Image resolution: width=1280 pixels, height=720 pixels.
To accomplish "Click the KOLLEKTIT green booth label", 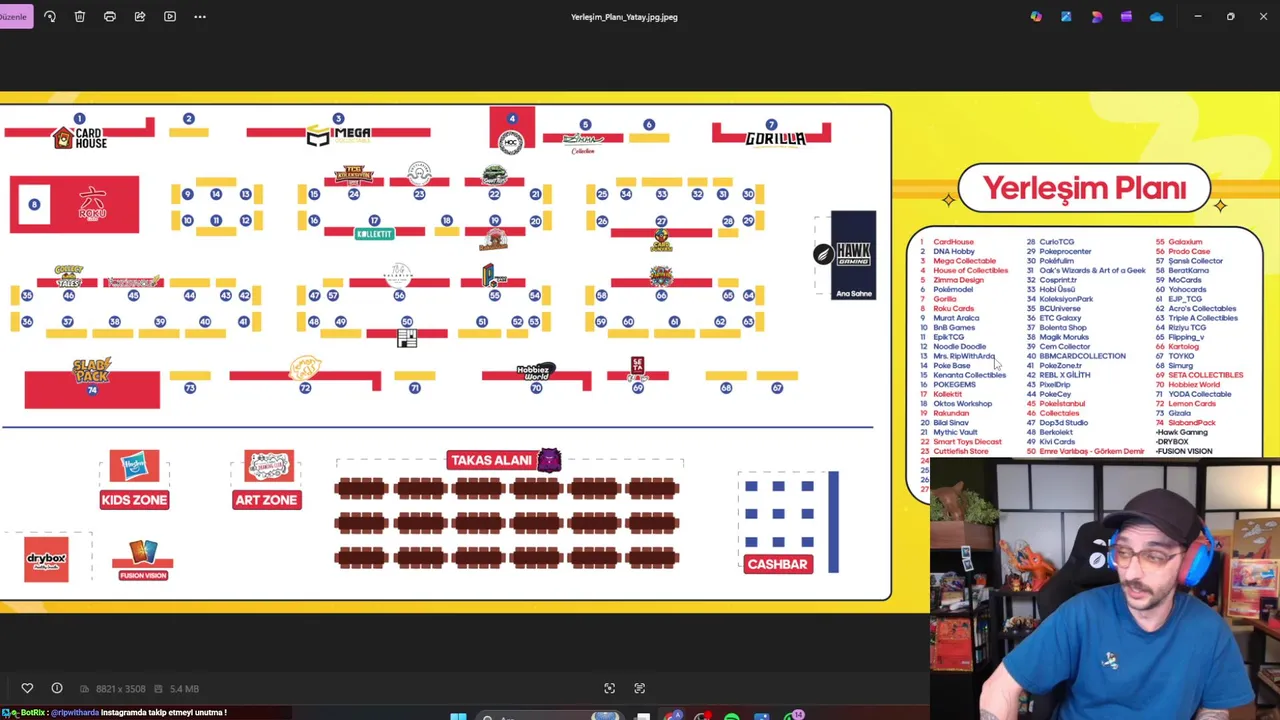I will (374, 234).
